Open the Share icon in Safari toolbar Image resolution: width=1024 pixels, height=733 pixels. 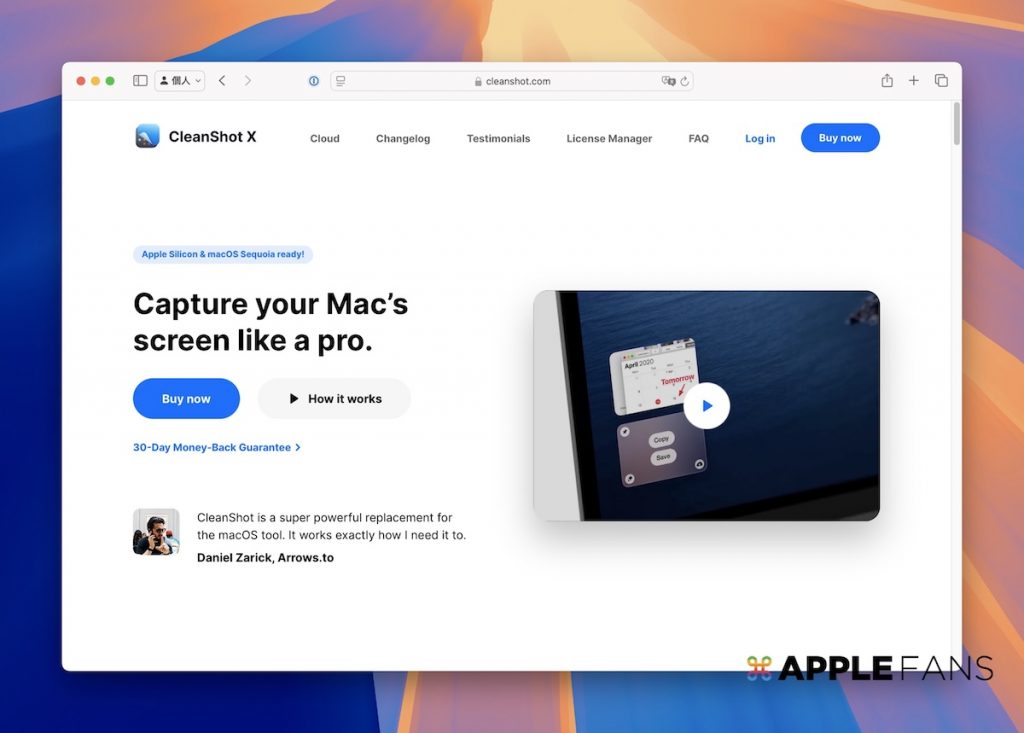point(887,81)
